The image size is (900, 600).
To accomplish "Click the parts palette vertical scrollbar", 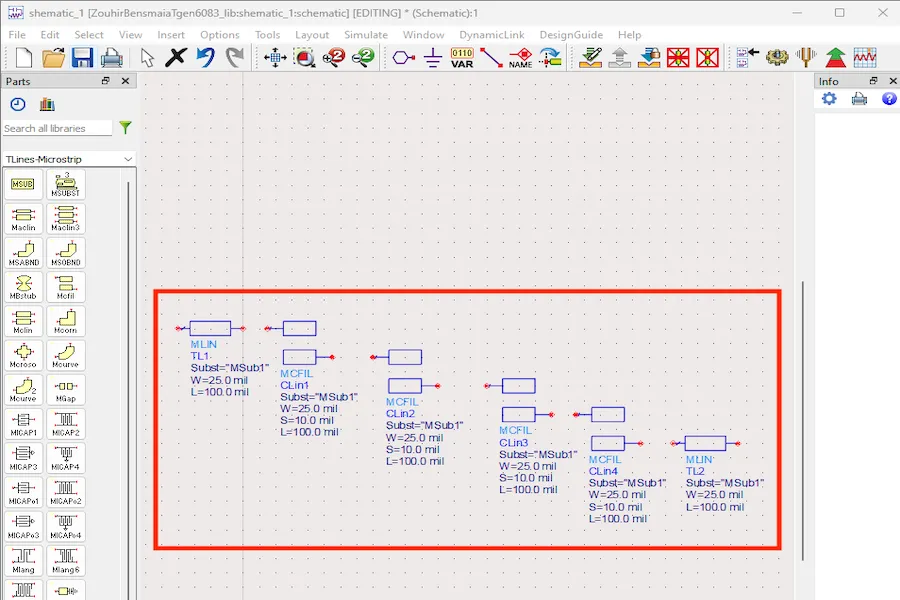I will tap(129, 390).
